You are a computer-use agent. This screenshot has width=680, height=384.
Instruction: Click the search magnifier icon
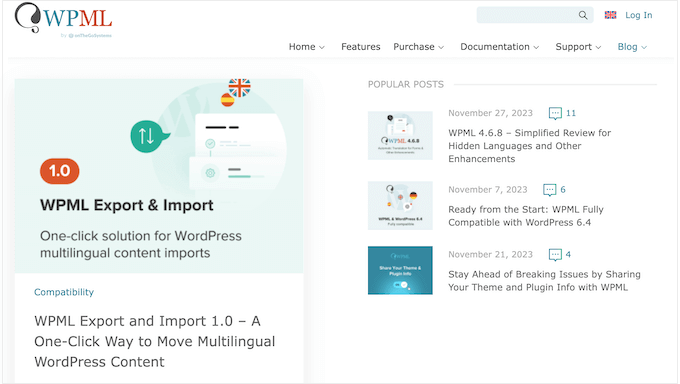(583, 15)
